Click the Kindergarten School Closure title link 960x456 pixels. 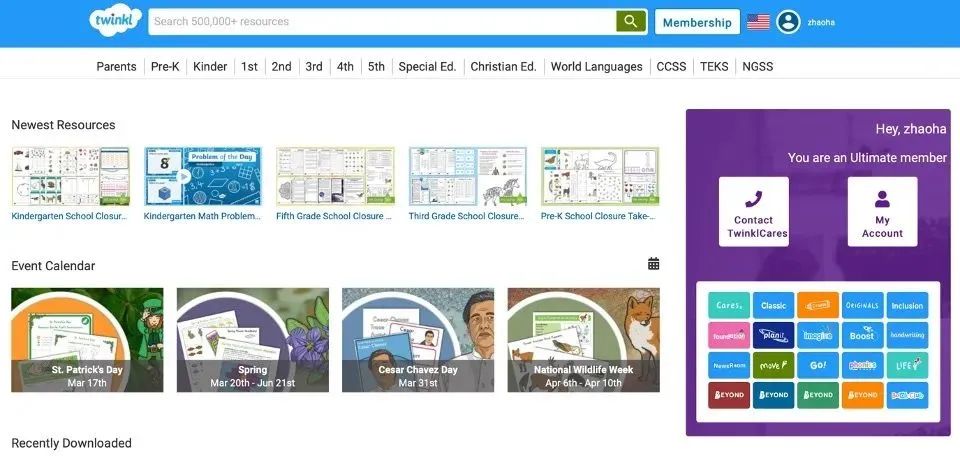point(69,216)
